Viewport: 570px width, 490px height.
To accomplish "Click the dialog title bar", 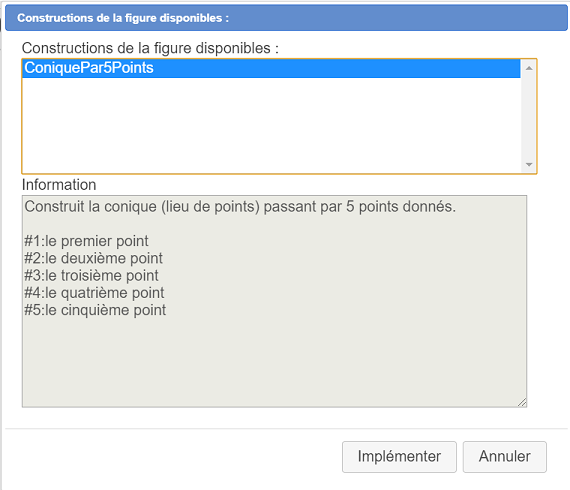I will coord(286,18).
